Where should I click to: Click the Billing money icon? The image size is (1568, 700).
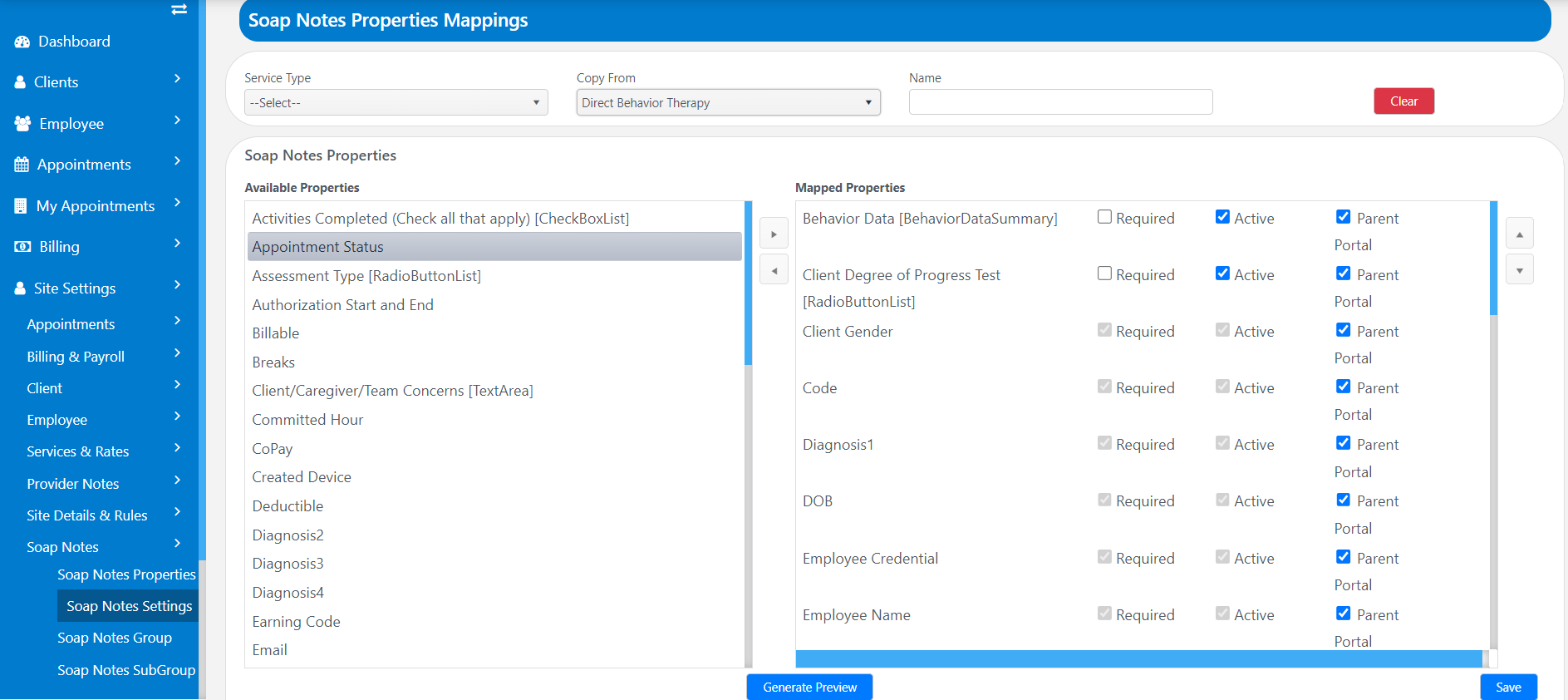point(23,247)
